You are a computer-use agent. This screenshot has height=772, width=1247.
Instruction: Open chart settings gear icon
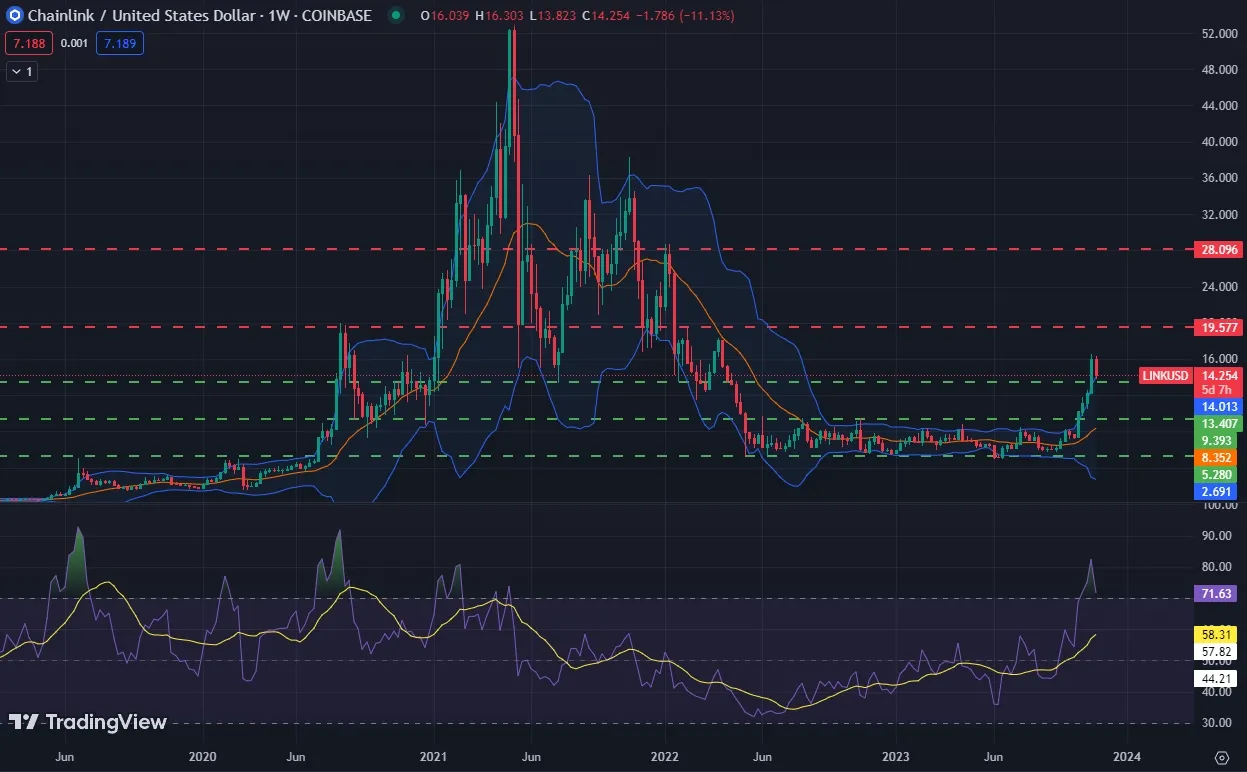tap(1221, 756)
